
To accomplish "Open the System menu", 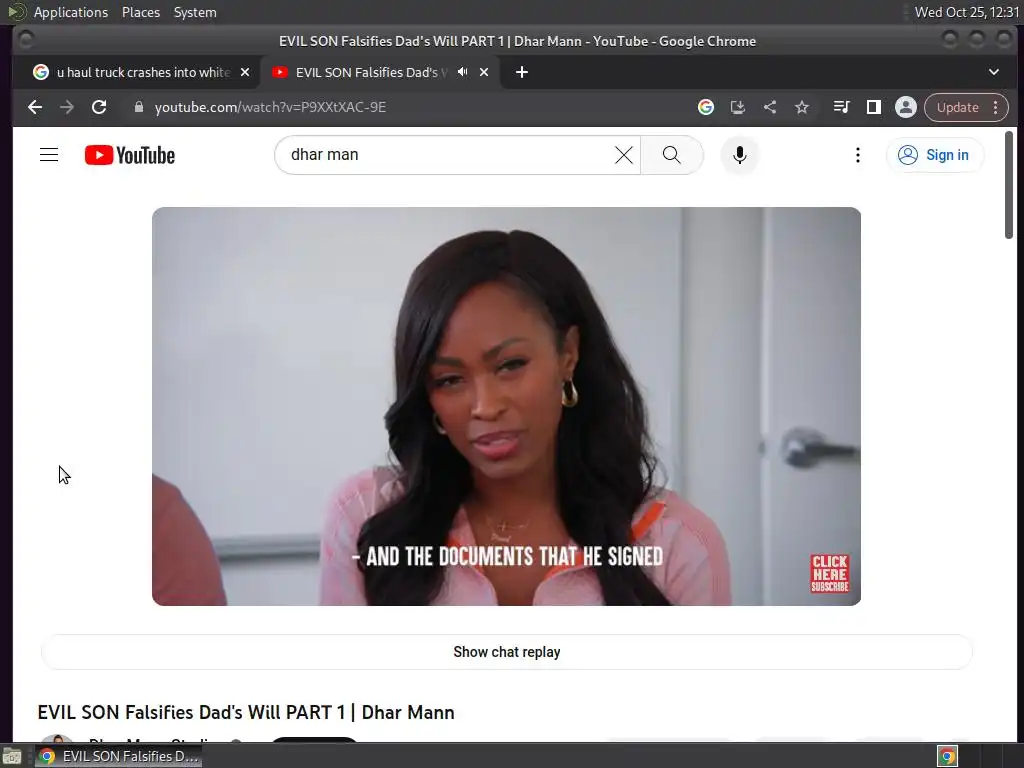I will tap(195, 12).
